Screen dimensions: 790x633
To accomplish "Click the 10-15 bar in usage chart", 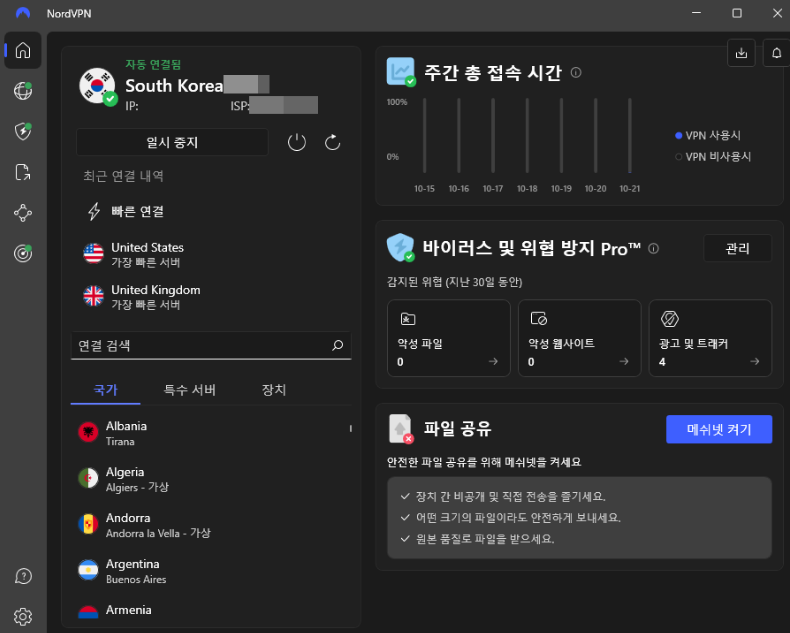I will (x=424, y=135).
